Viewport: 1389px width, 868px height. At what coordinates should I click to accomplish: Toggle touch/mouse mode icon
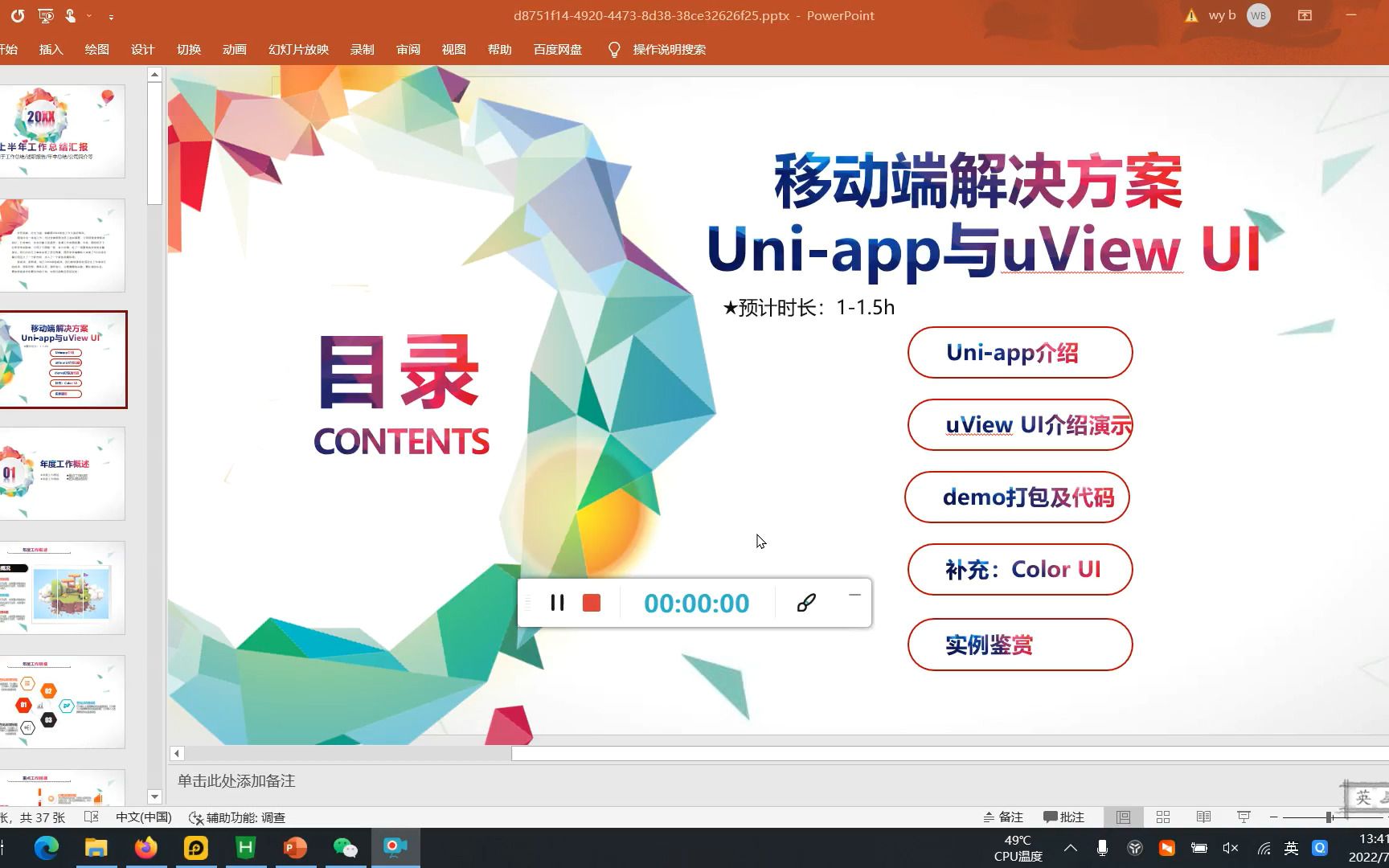click(x=70, y=15)
